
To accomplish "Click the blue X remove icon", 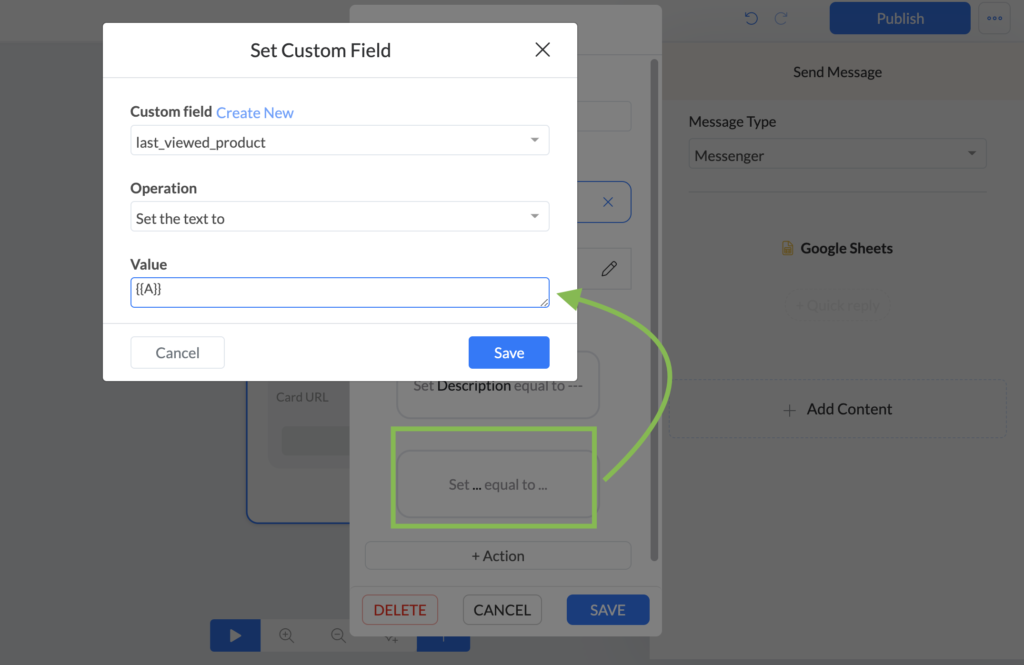I will tap(608, 202).
